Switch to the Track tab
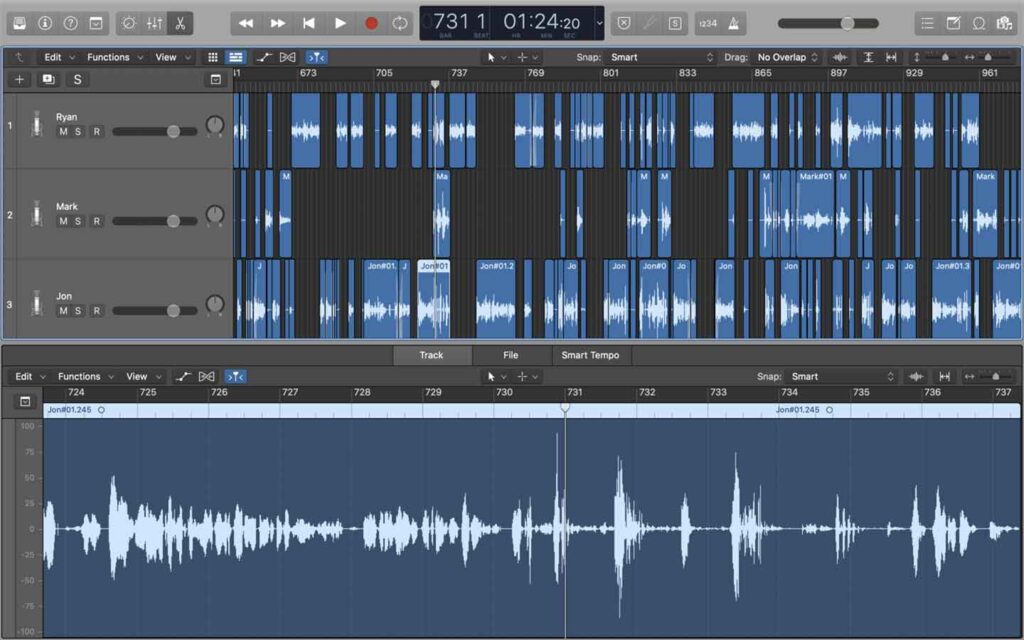Screen dimensions: 1024x640 [x=431, y=355]
